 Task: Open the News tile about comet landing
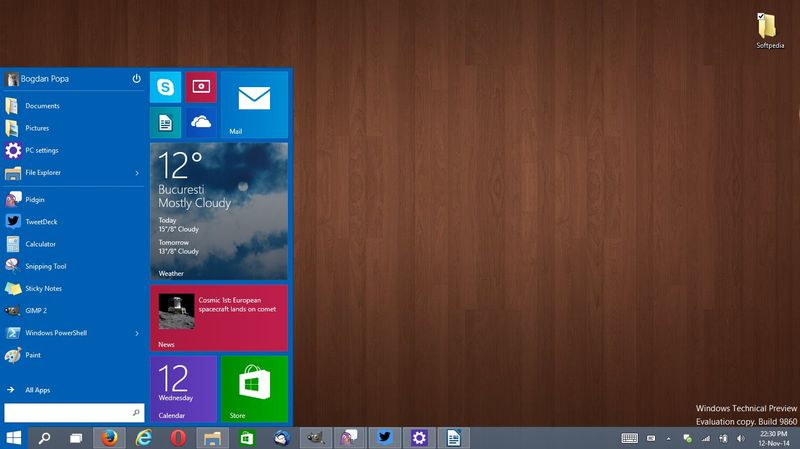point(219,318)
